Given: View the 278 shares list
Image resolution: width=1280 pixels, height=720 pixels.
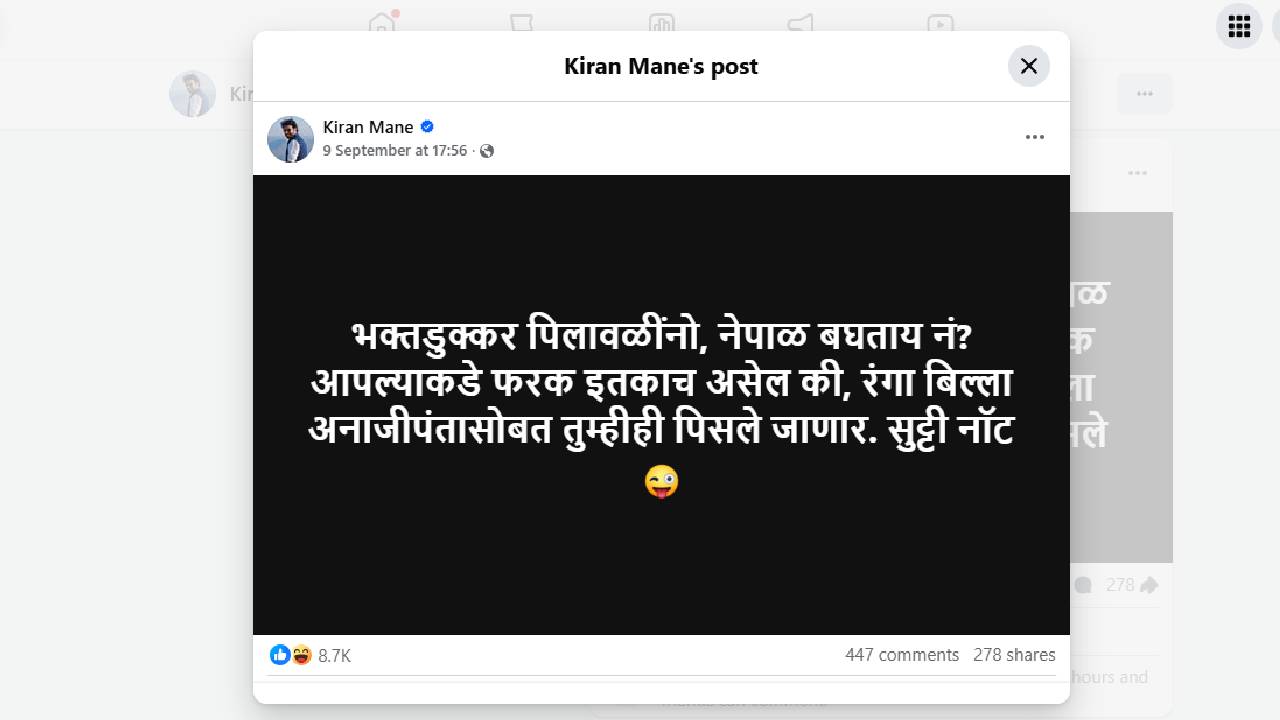Looking at the screenshot, I should click(x=1014, y=655).
